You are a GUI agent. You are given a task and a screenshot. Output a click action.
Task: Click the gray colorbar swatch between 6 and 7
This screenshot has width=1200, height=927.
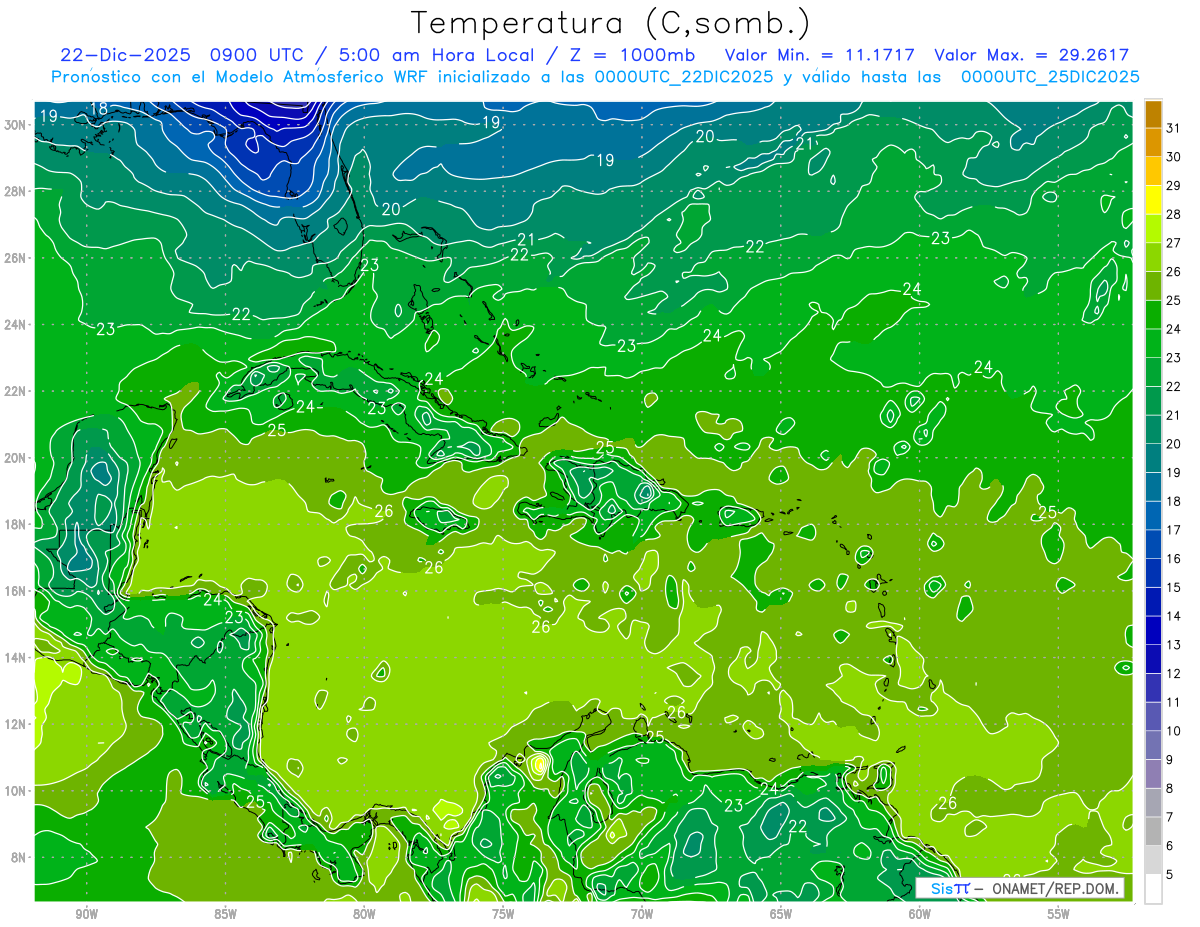click(x=1153, y=831)
